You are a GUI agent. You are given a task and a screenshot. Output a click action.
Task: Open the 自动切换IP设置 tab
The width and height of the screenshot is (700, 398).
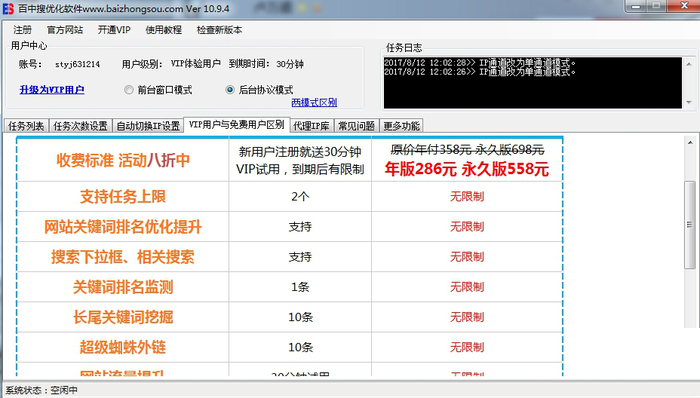tap(148, 126)
